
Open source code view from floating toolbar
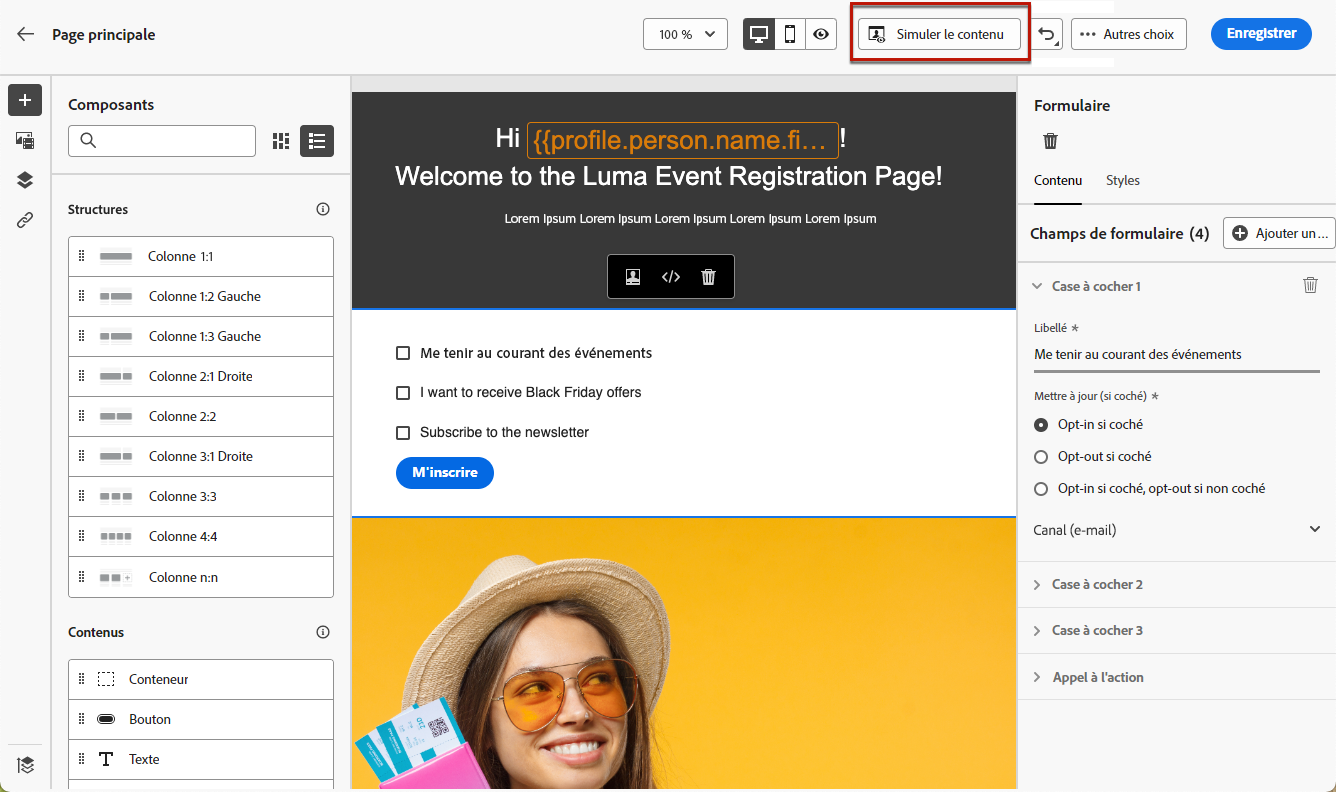[x=671, y=277]
